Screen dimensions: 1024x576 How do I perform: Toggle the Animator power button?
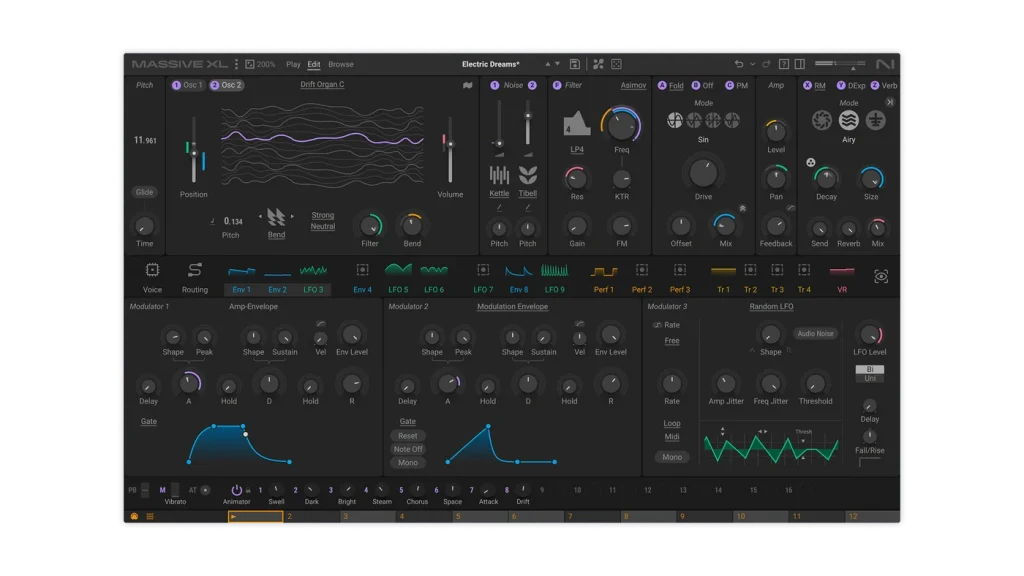(x=236, y=490)
